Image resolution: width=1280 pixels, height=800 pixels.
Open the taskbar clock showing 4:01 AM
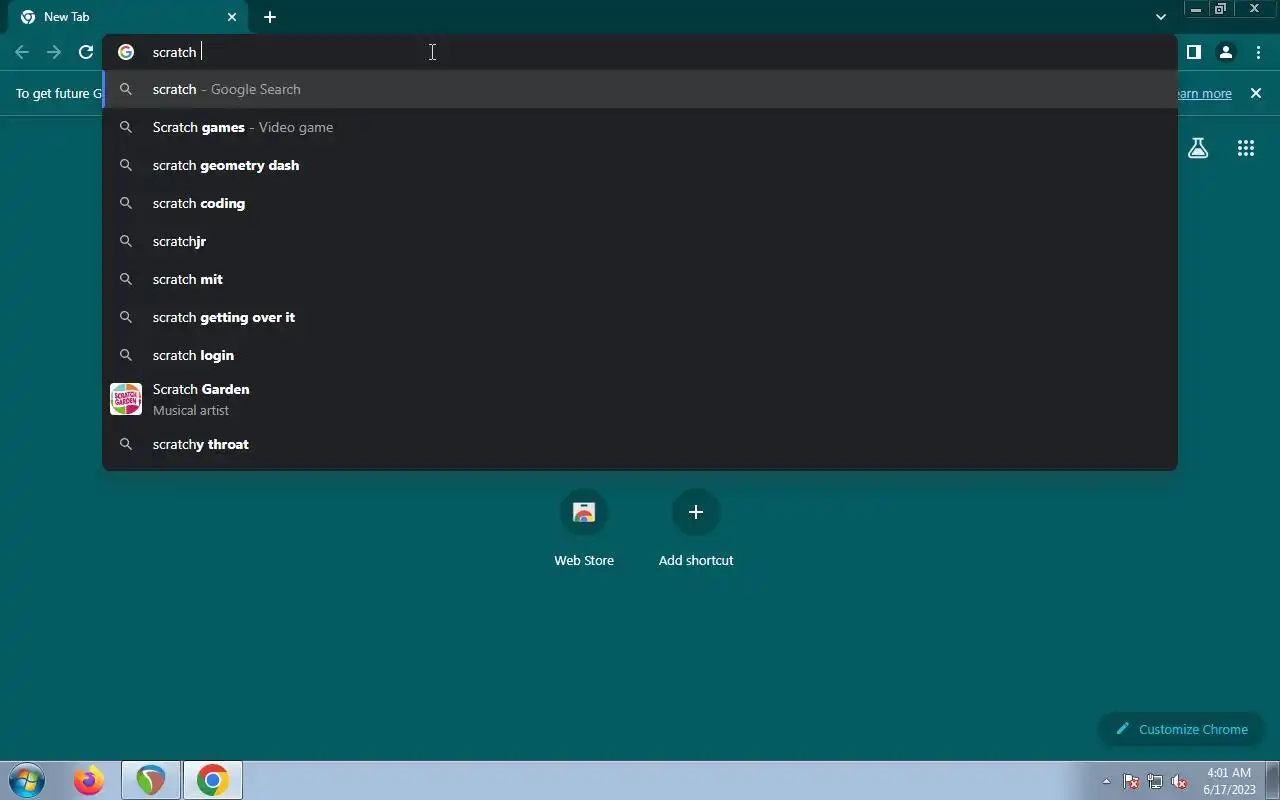(1229, 781)
